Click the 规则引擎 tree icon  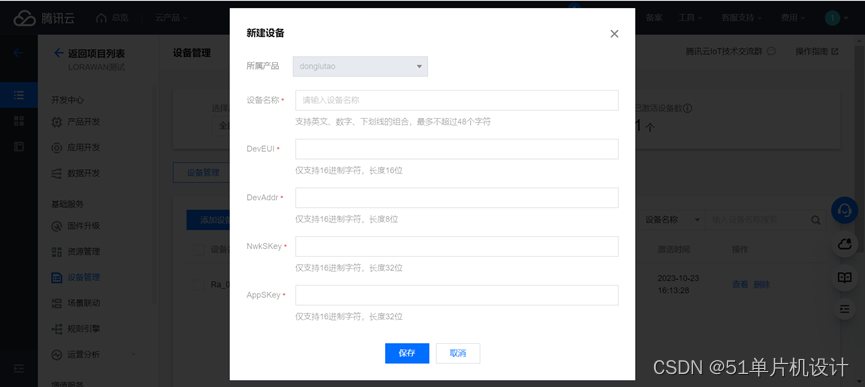point(56,329)
